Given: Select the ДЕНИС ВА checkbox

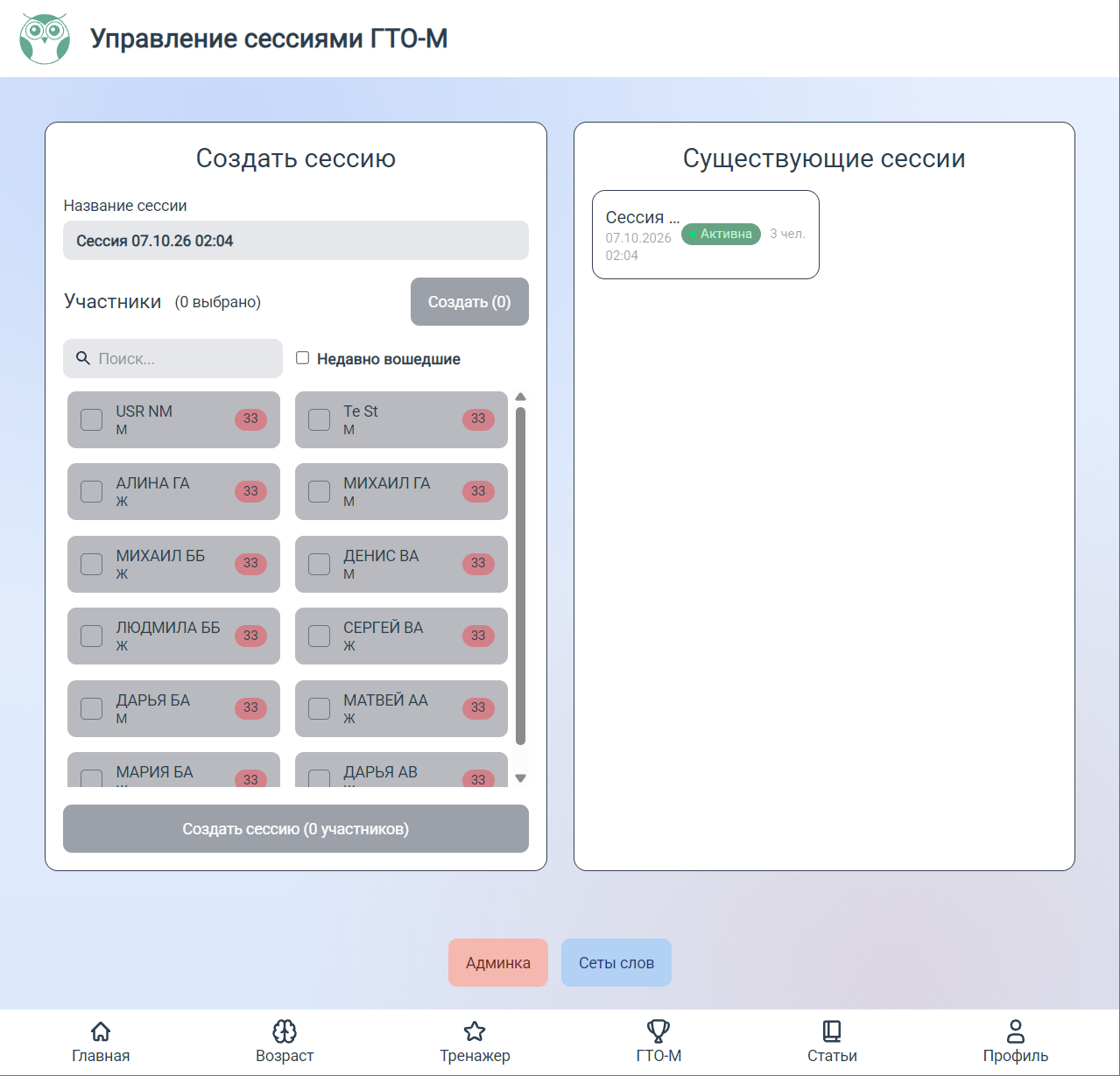Looking at the screenshot, I should (x=320, y=564).
